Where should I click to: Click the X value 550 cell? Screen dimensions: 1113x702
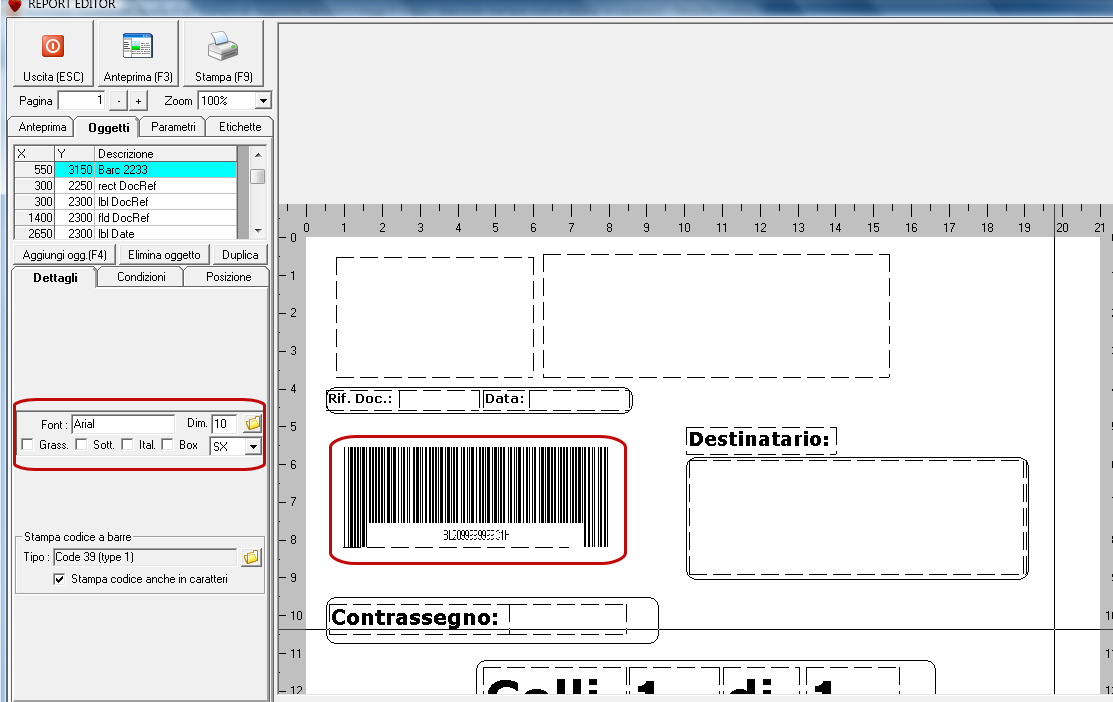coord(34,170)
